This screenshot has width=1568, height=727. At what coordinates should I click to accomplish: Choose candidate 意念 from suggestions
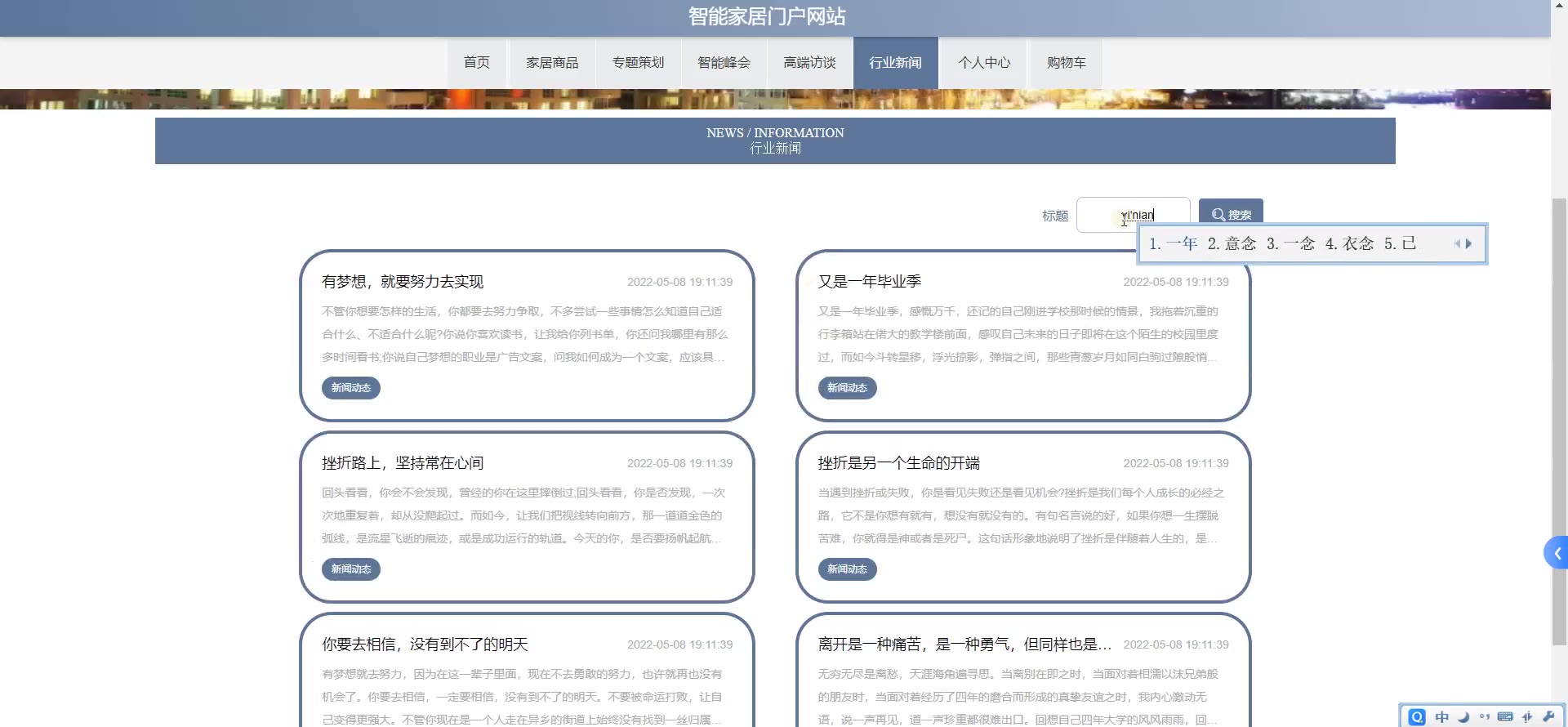coord(1240,243)
